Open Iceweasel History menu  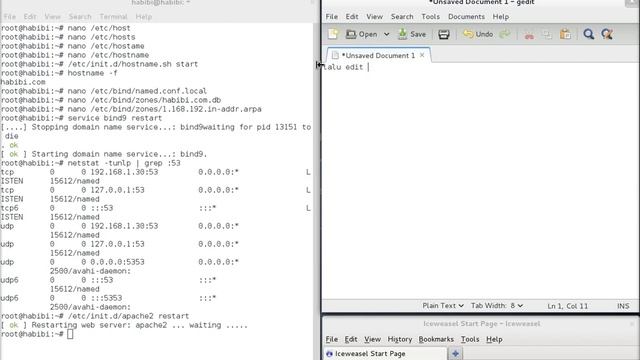[x=400, y=340]
